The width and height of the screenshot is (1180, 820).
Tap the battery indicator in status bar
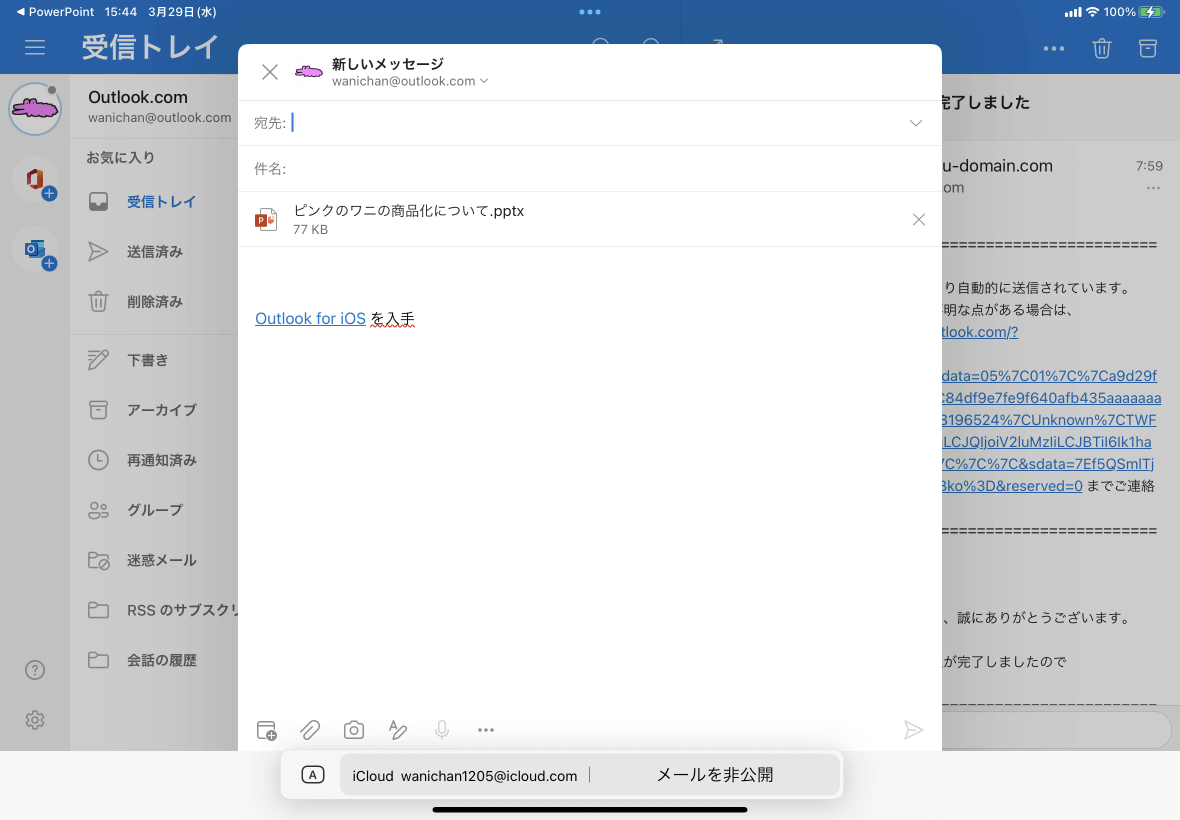pos(1152,12)
